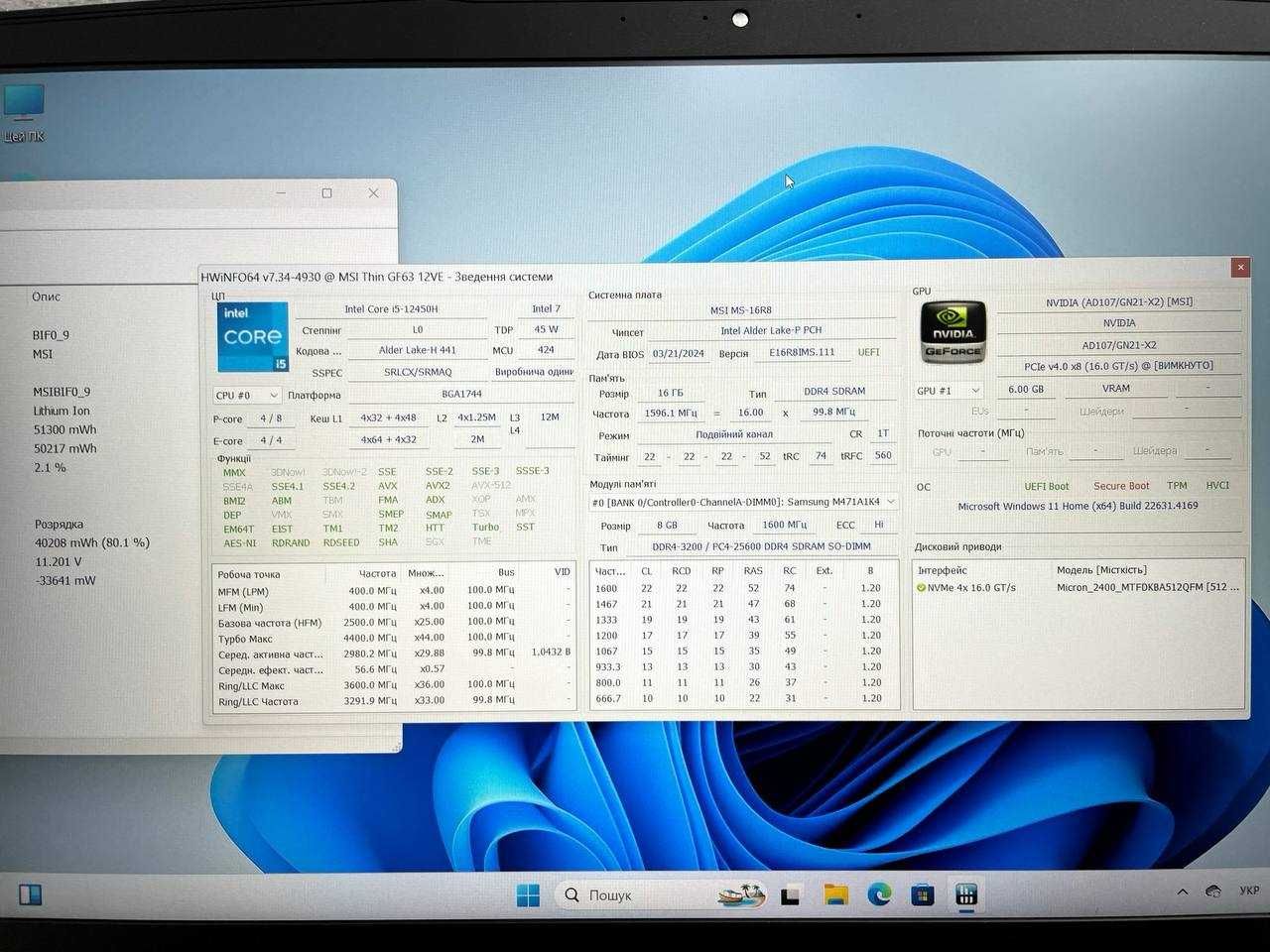Open Task View from the taskbar
The width and height of the screenshot is (1270, 952).
(x=790, y=895)
